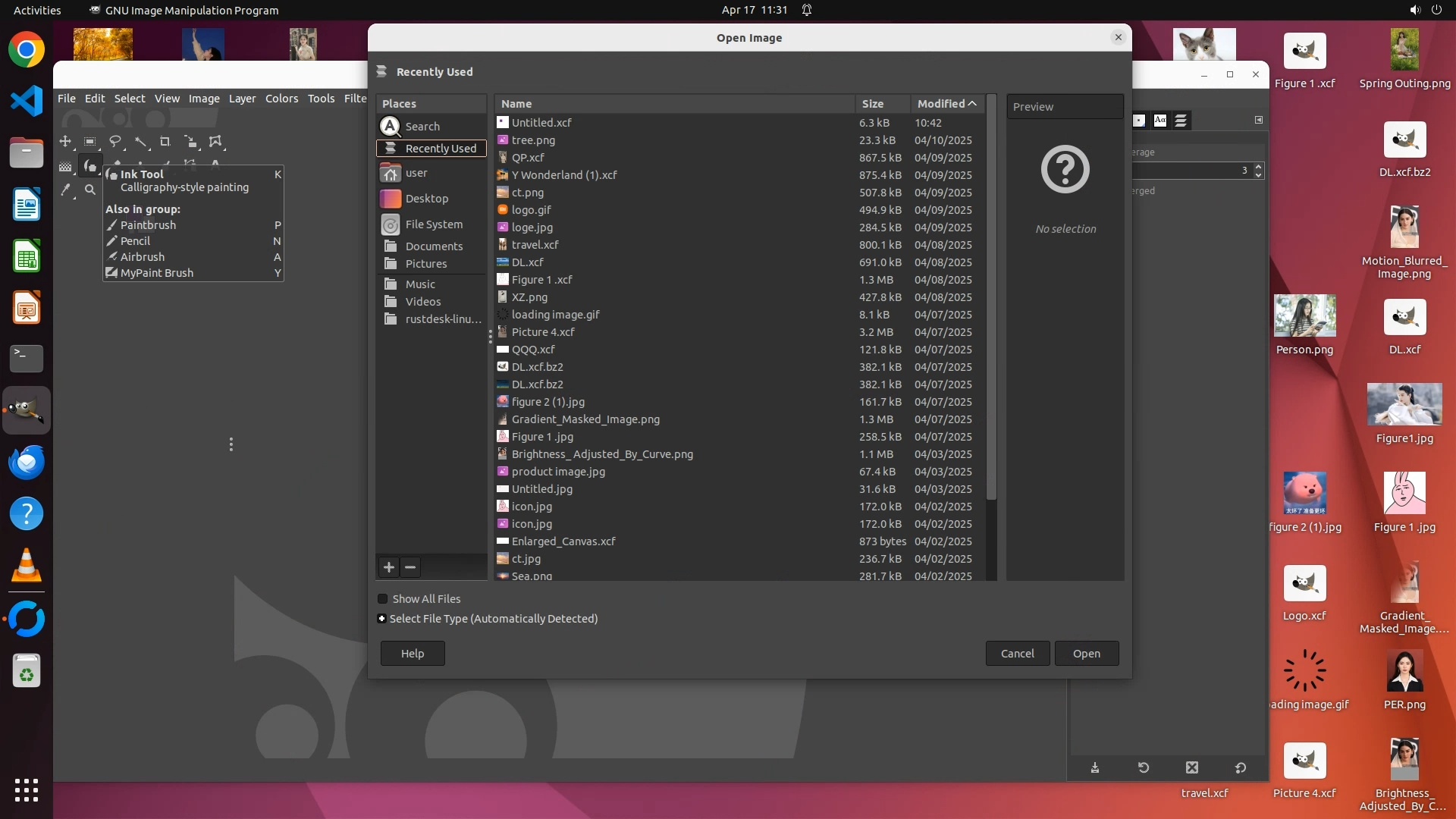1456x819 pixels.
Task: Enable the Show All Files checkbox
Action: (x=383, y=599)
